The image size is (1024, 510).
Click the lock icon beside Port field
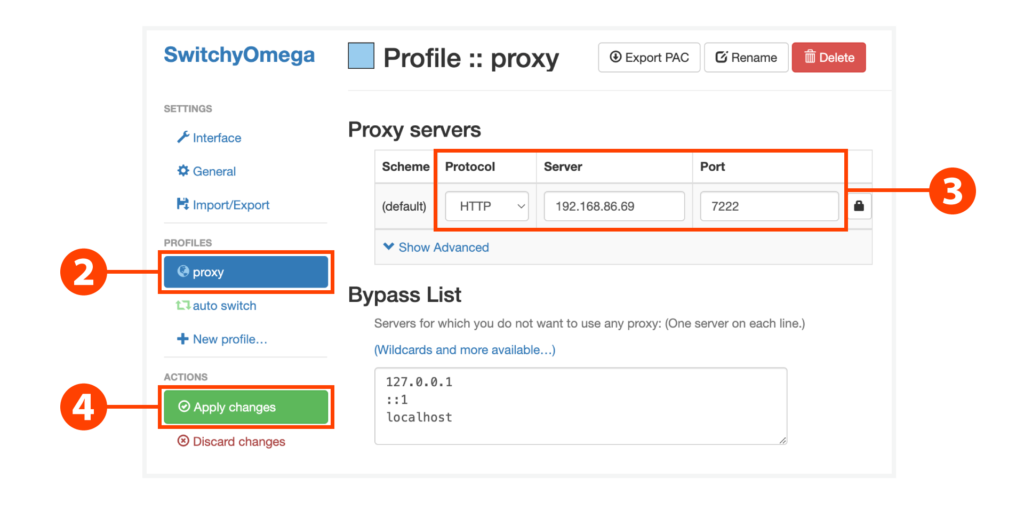pyautogui.click(x=858, y=206)
